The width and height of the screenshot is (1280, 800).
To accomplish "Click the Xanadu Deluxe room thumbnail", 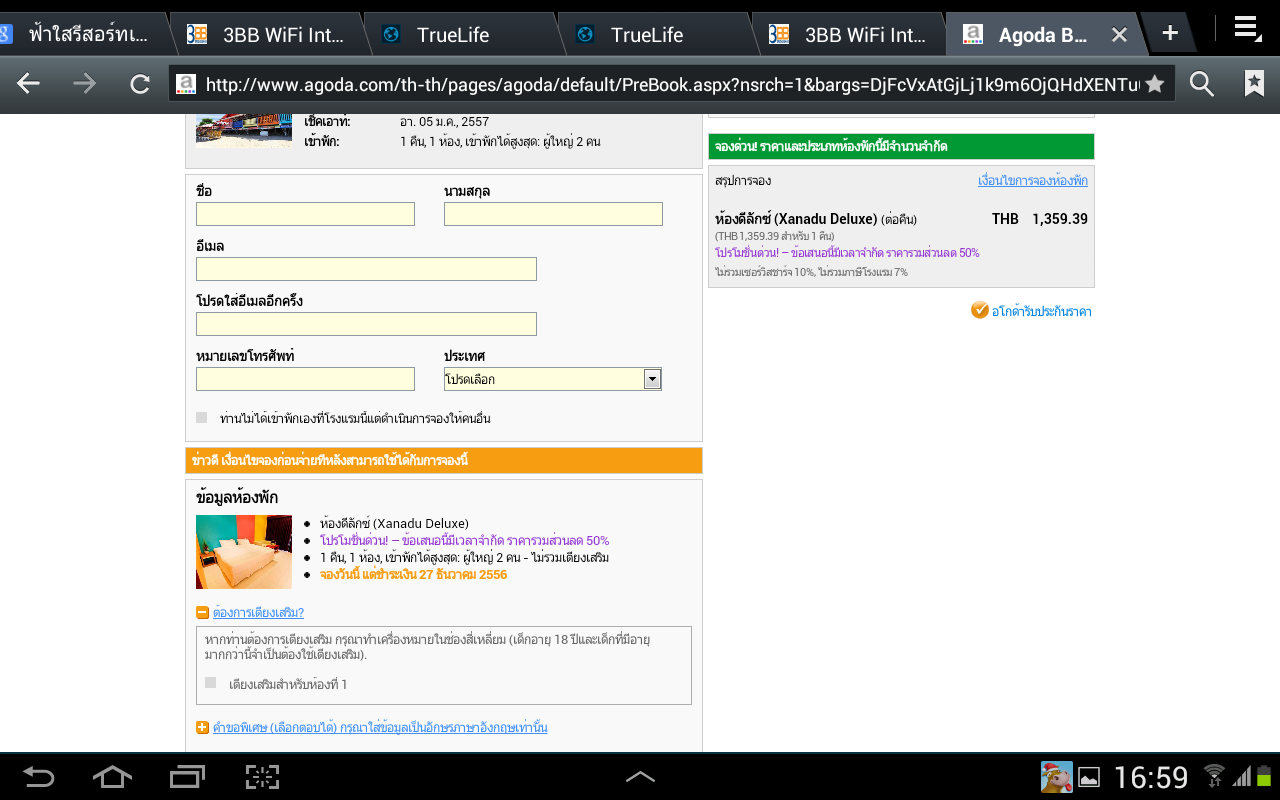I will 244,551.
